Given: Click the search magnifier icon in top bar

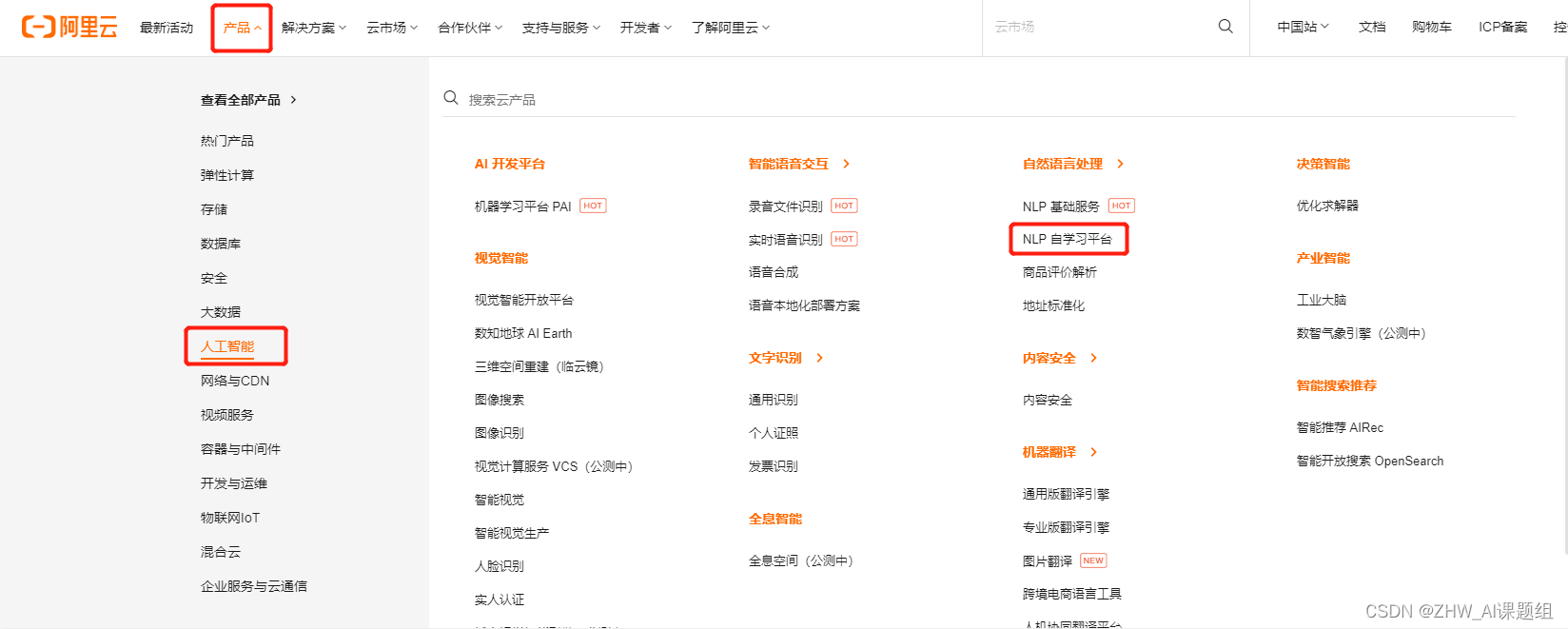Looking at the screenshot, I should point(1225,27).
